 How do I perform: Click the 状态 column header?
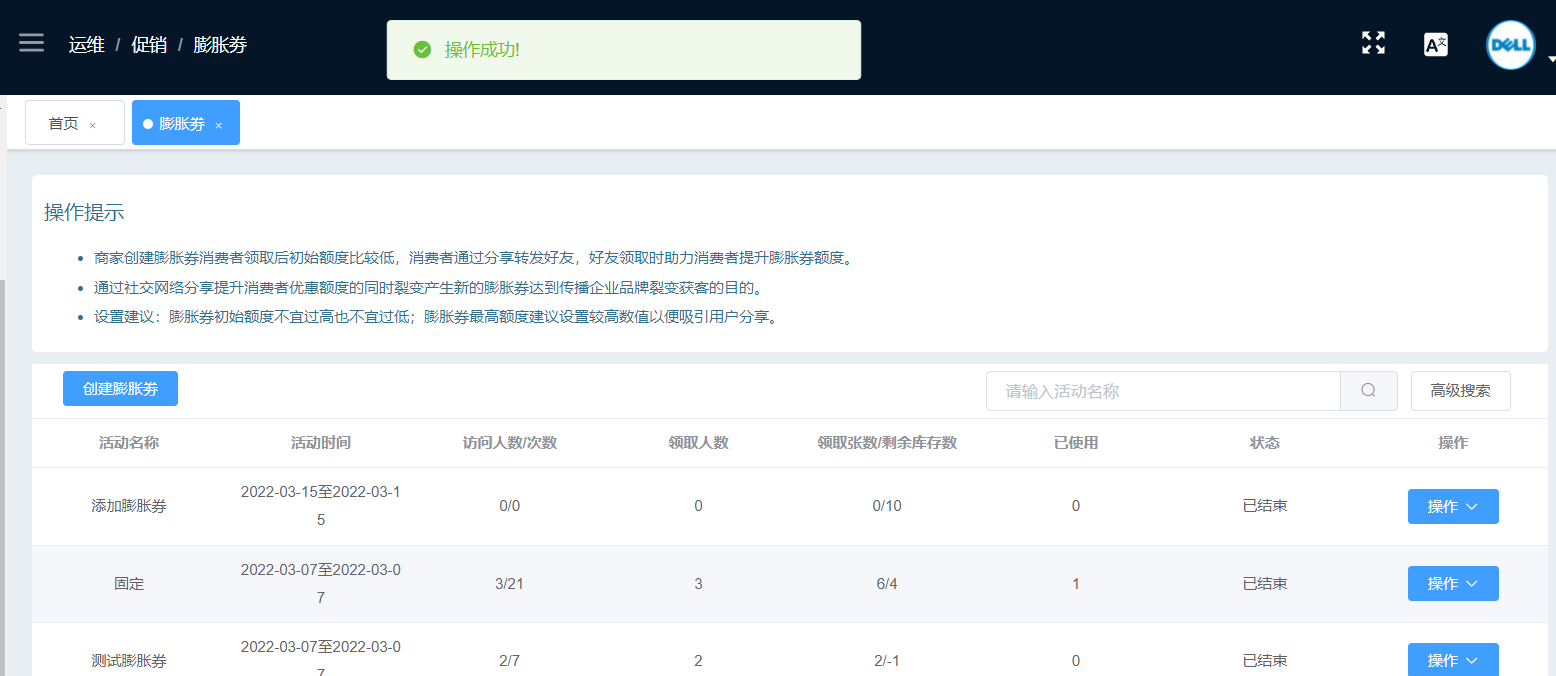tap(1264, 443)
